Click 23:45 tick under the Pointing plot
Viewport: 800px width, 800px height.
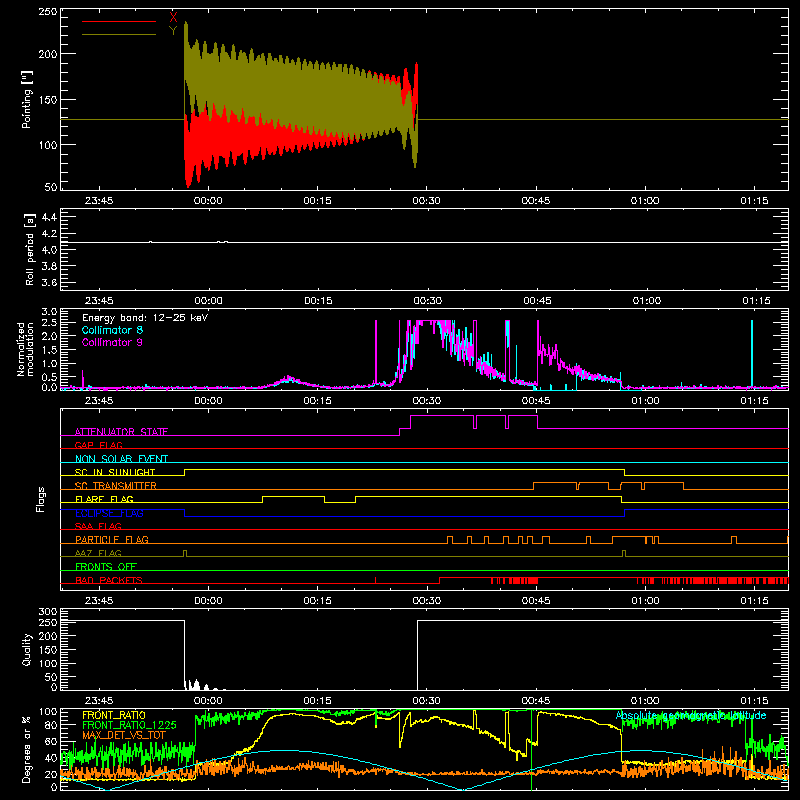click(x=99, y=201)
